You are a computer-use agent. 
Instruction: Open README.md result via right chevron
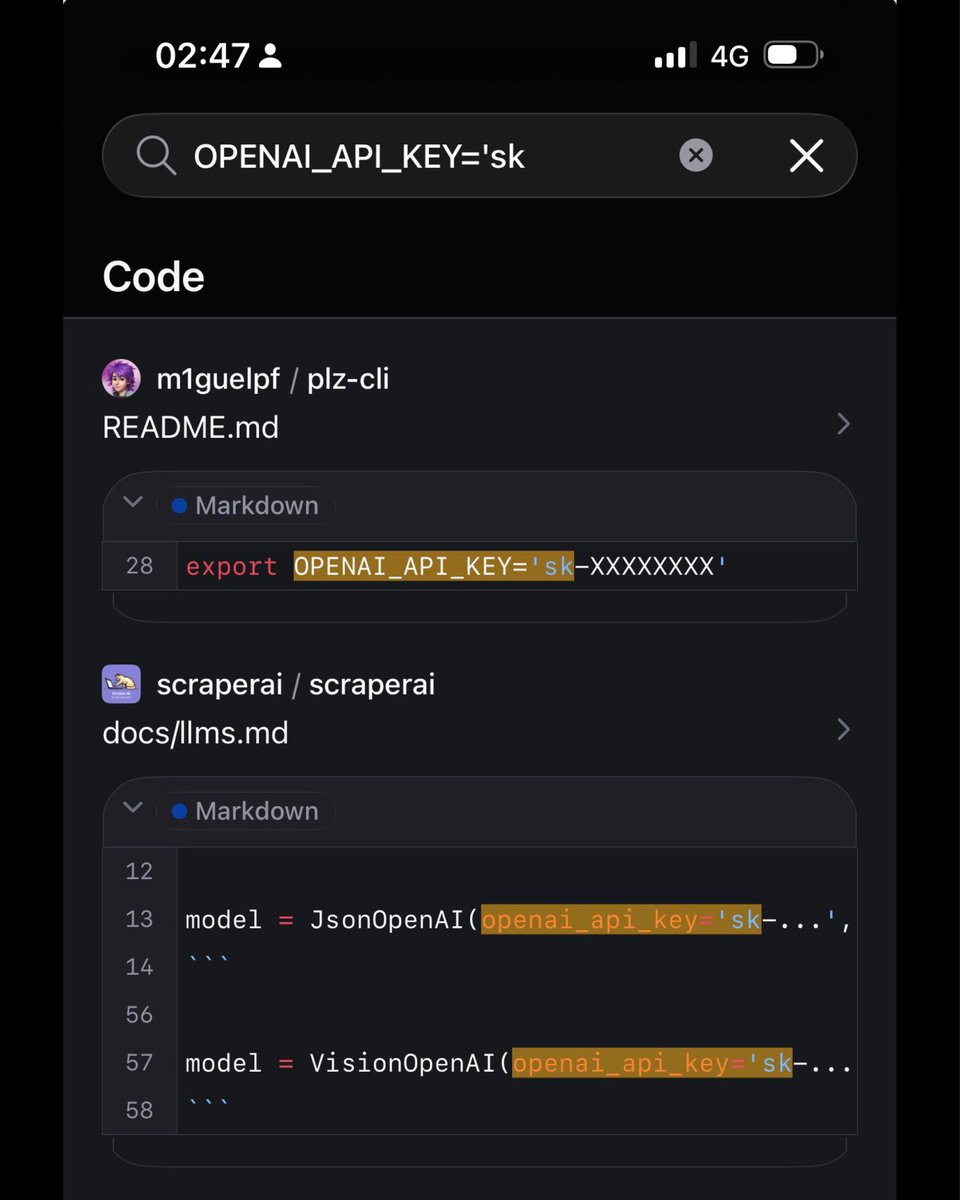click(x=843, y=425)
